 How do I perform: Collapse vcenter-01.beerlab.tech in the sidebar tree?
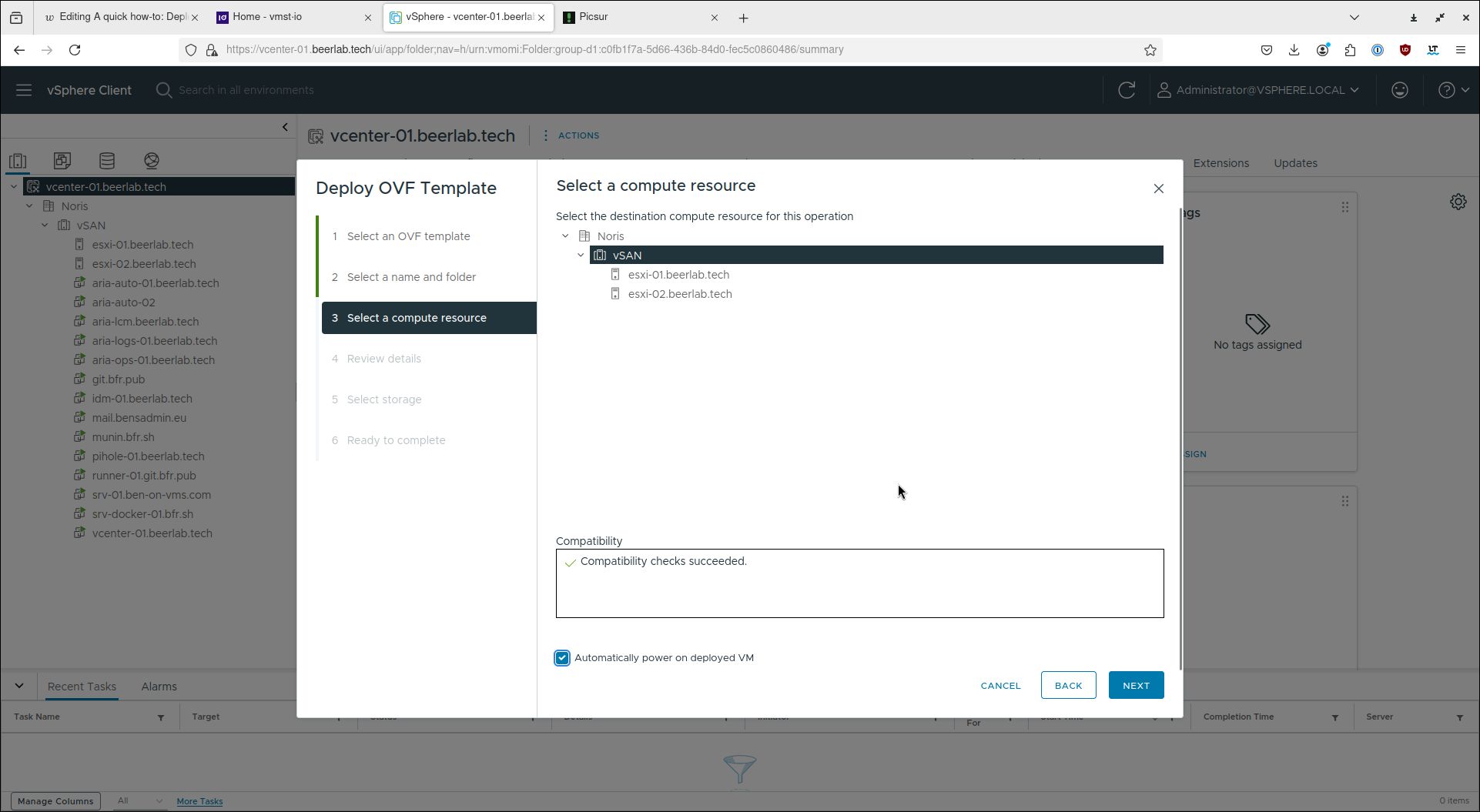[14, 187]
